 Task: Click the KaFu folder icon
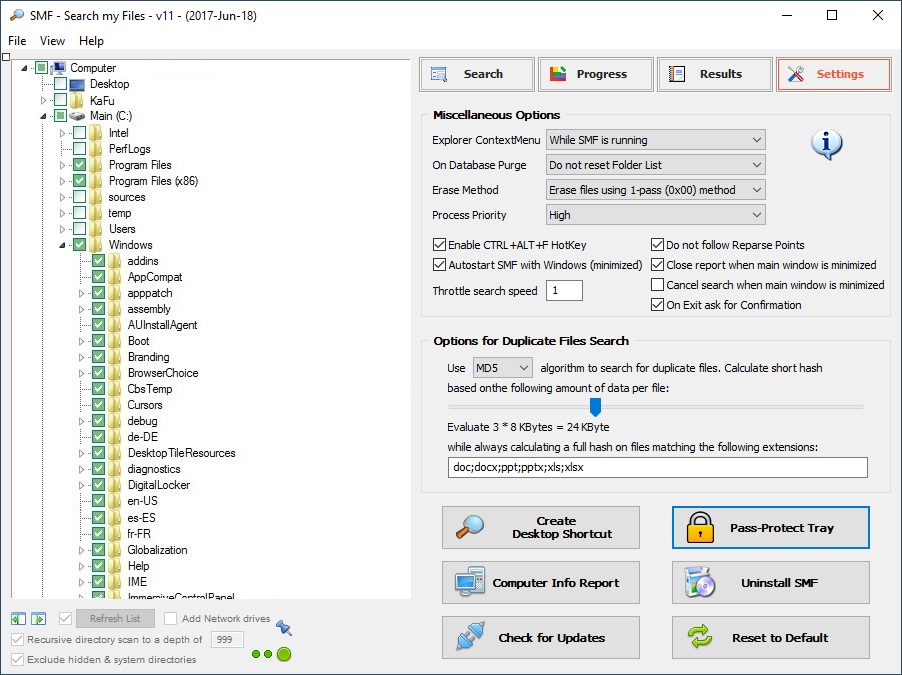point(77,100)
